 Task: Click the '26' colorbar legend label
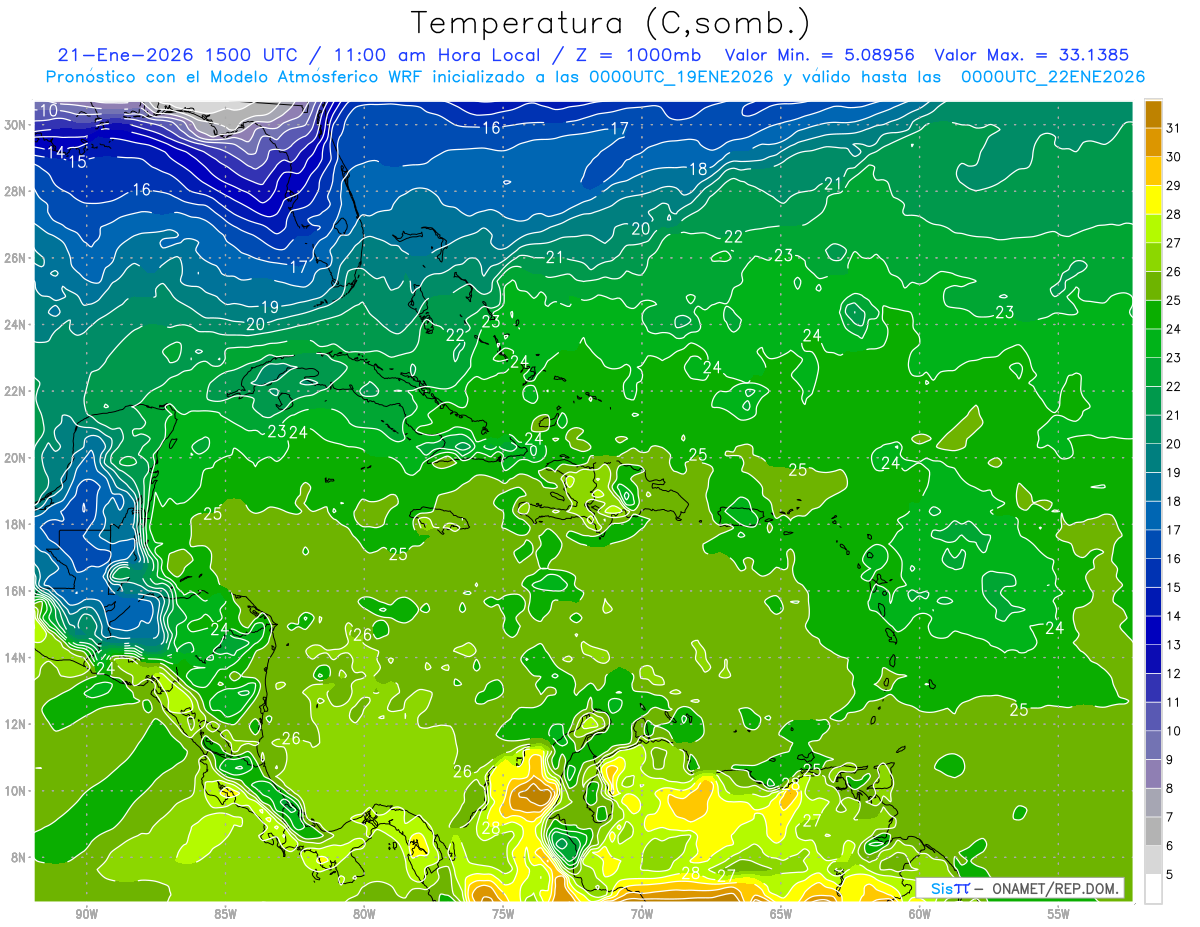coord(1174,271)
